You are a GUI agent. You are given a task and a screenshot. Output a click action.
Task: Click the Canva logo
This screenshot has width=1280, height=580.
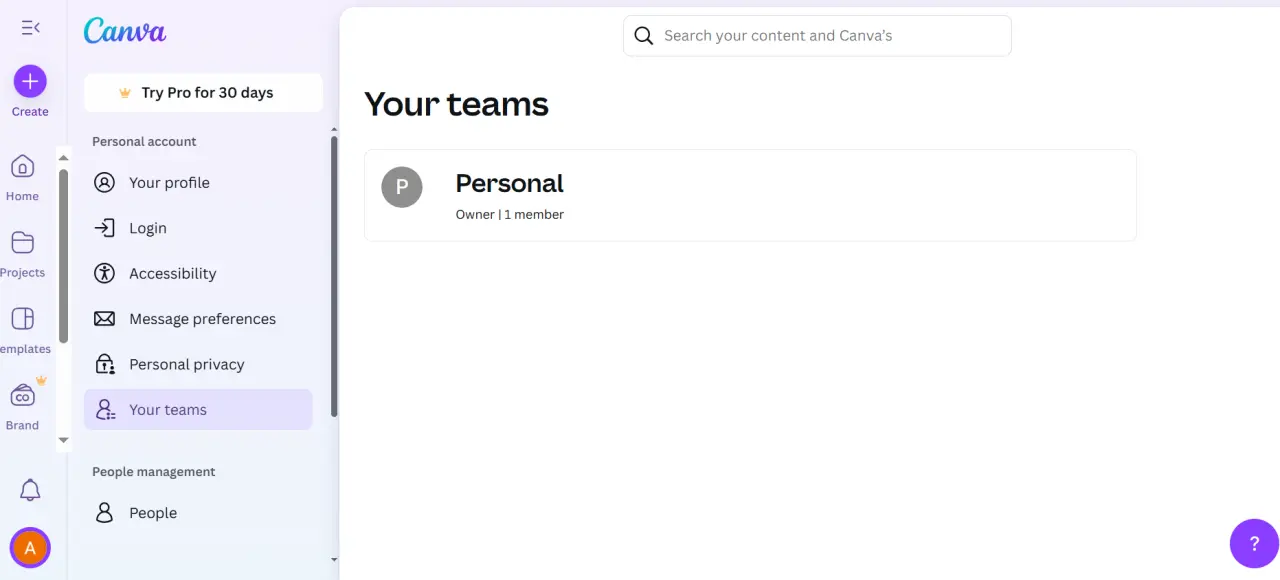(x=125, y=32)
